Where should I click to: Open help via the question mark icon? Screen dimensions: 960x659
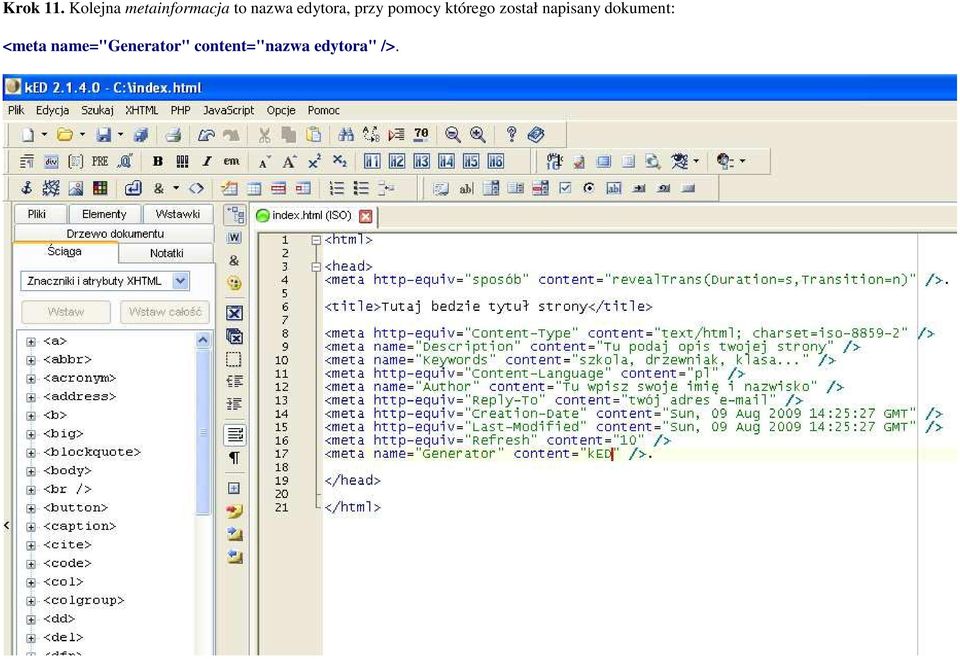pyautogui.click(x=511, y=135)
